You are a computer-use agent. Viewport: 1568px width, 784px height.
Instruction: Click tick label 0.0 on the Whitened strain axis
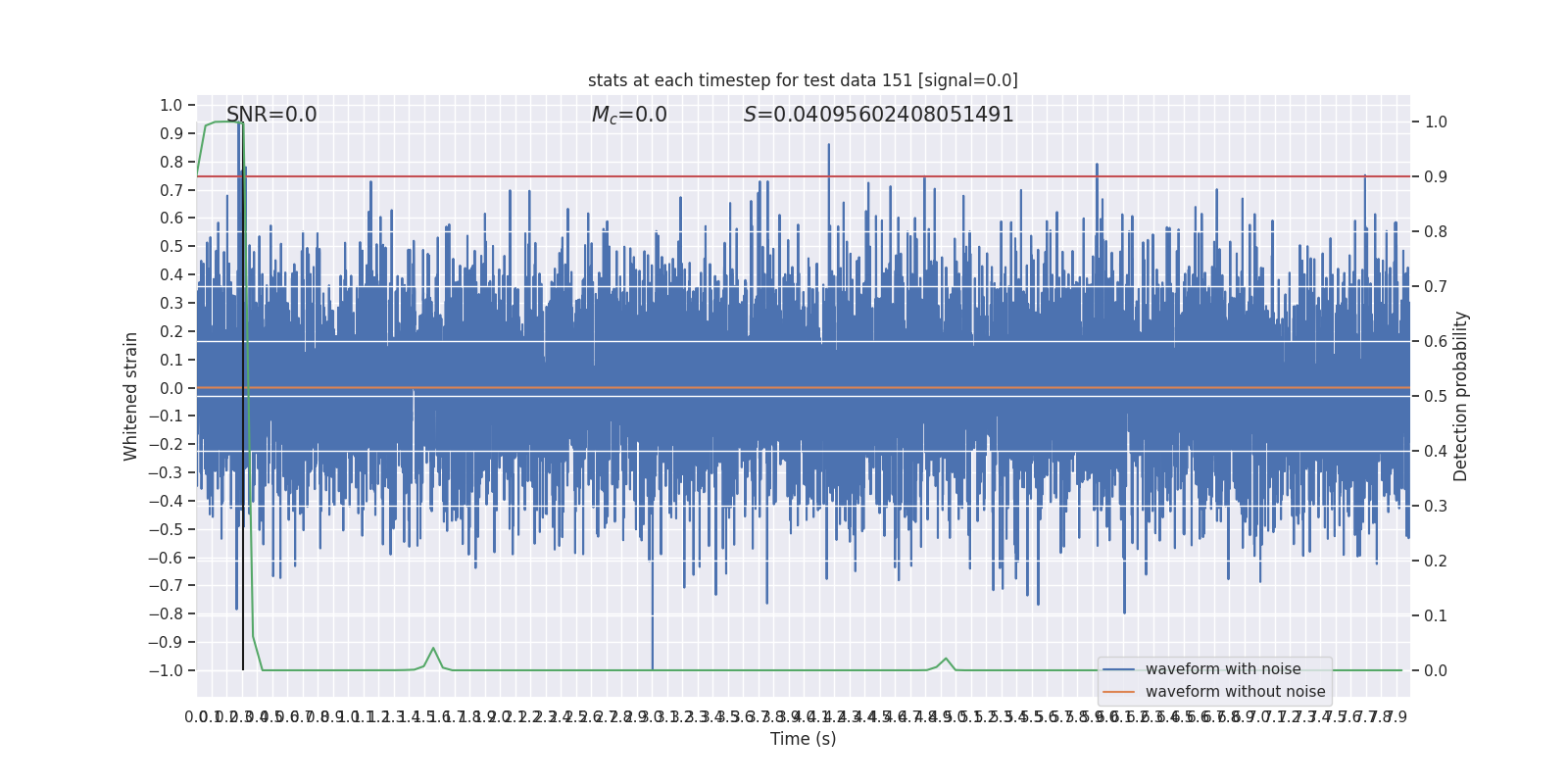171,388
